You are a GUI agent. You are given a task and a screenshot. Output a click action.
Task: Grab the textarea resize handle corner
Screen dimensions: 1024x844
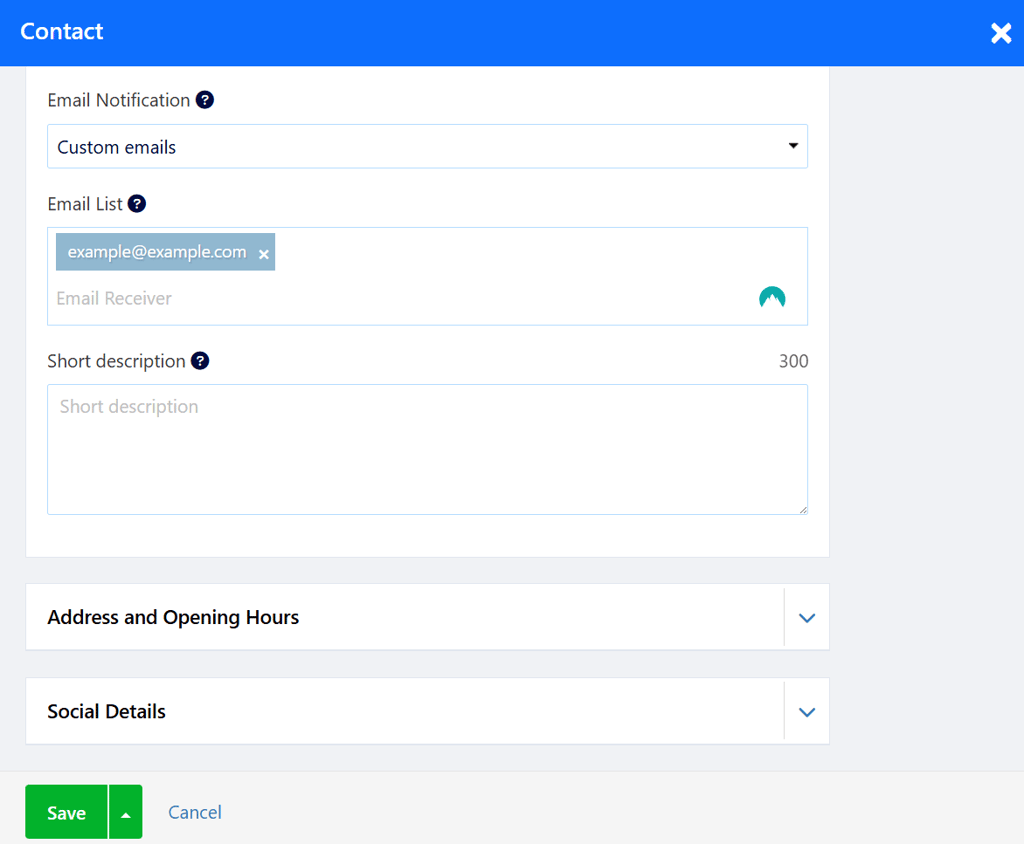[803, 510]
